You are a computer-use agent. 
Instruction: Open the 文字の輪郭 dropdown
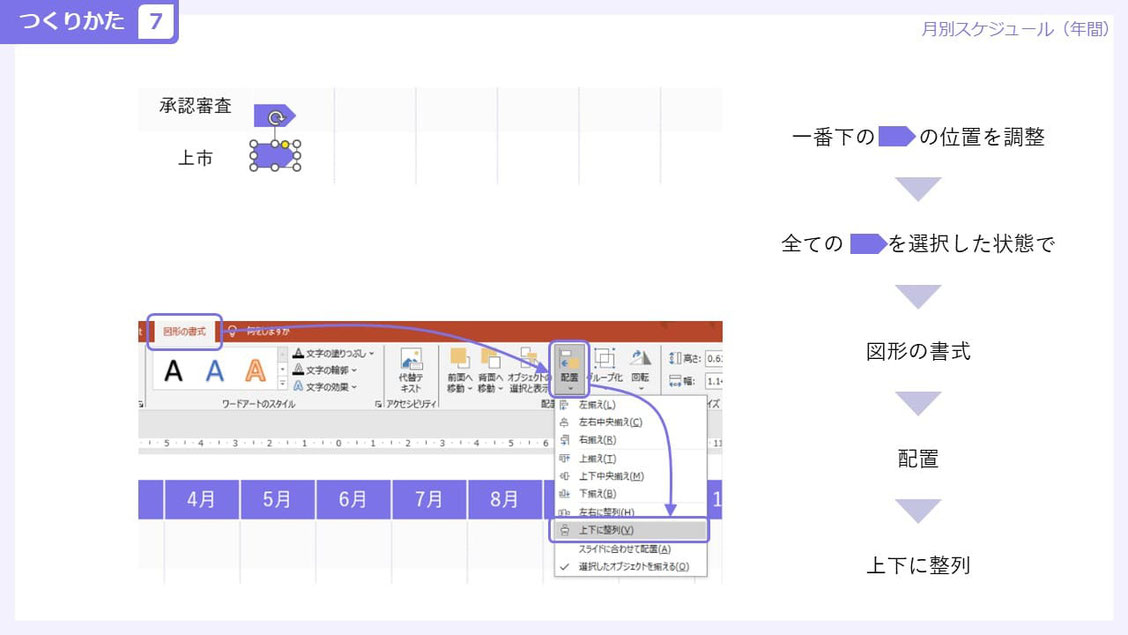325,370
